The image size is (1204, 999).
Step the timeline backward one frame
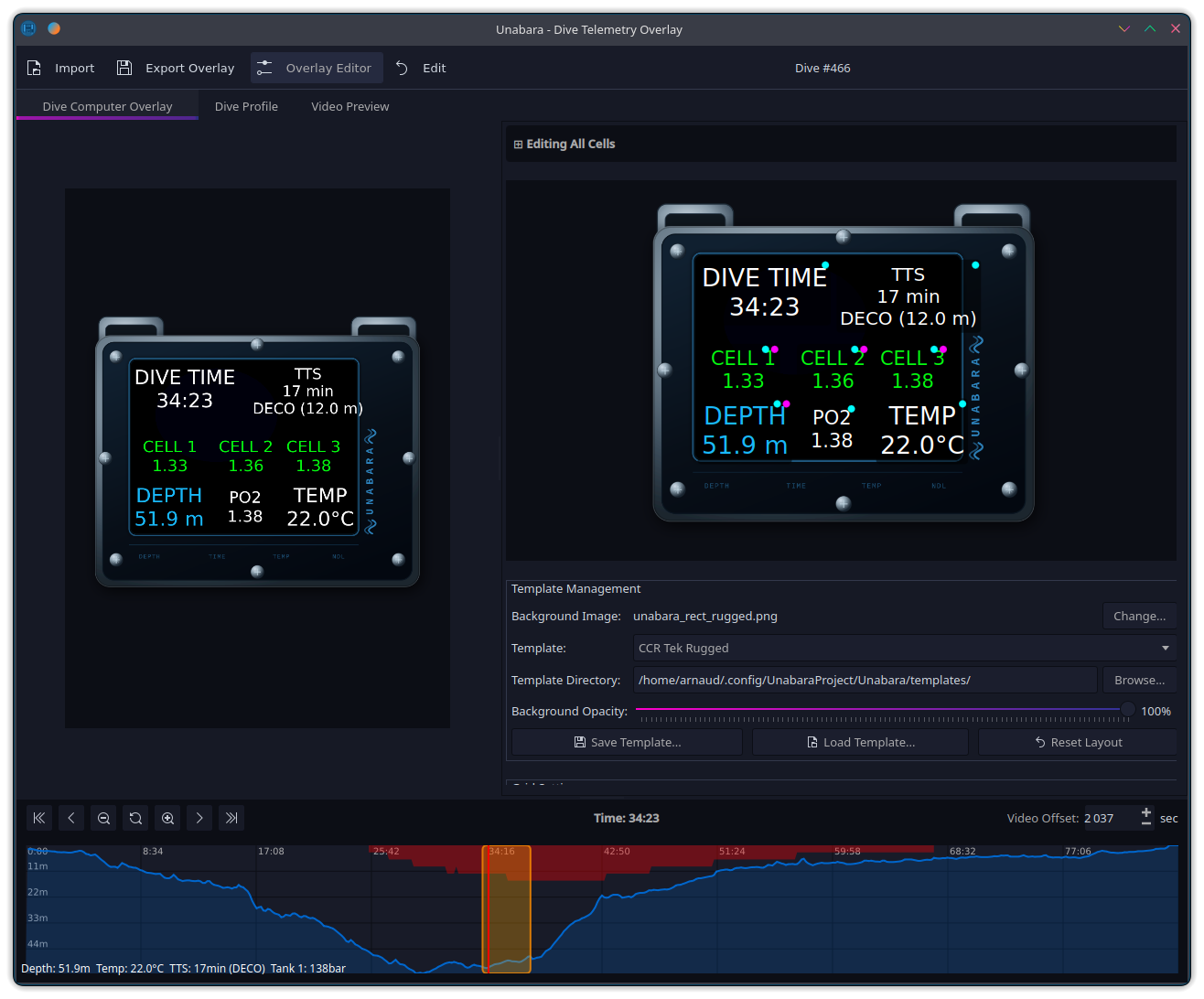(x=71, y=818)
